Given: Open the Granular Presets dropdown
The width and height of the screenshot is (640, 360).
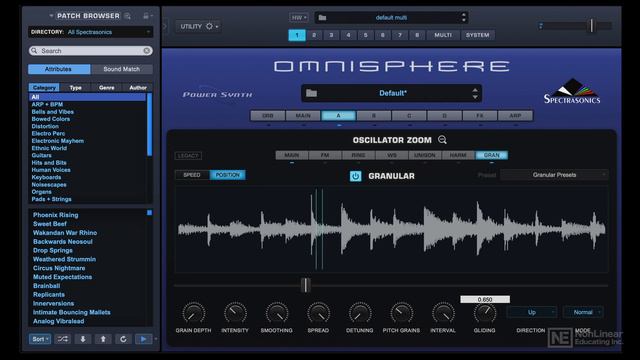Looking at the screenshot, I should coord(554,175).
